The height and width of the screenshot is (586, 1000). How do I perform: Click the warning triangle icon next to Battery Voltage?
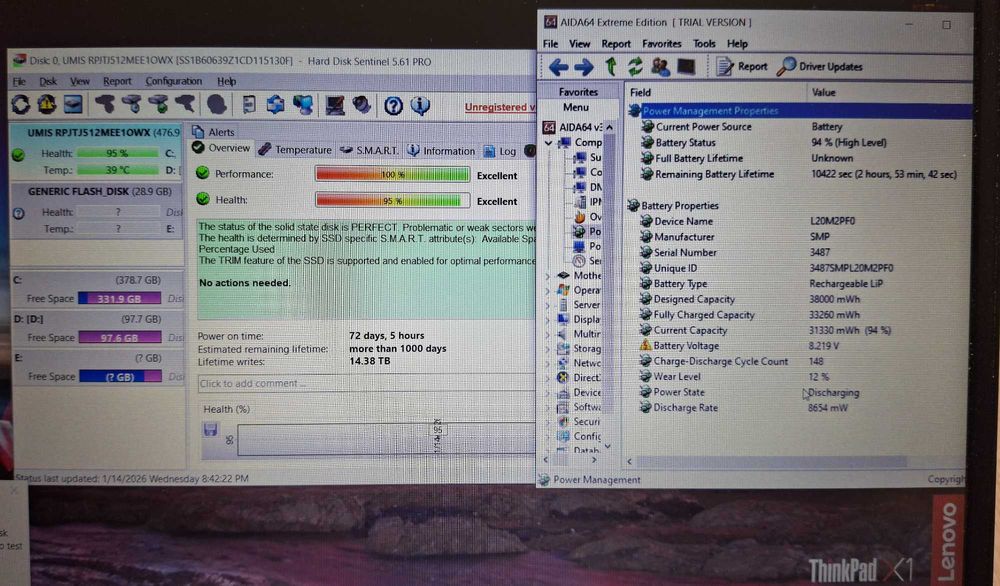point(645,346)
